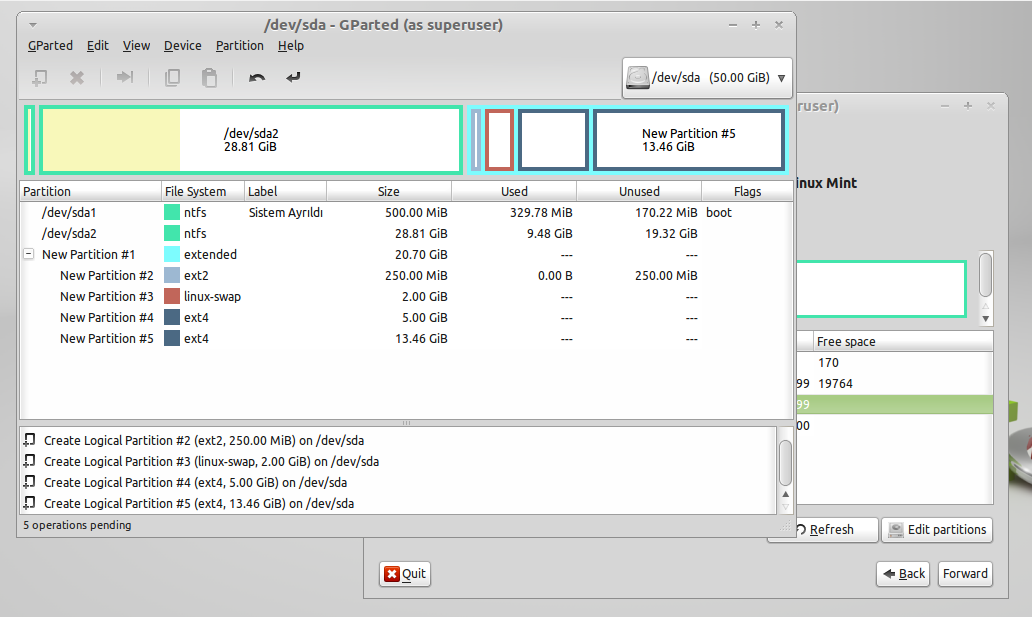Click the Free space column header in installer
Viewport: 1032px width, 617px height.
903,342
